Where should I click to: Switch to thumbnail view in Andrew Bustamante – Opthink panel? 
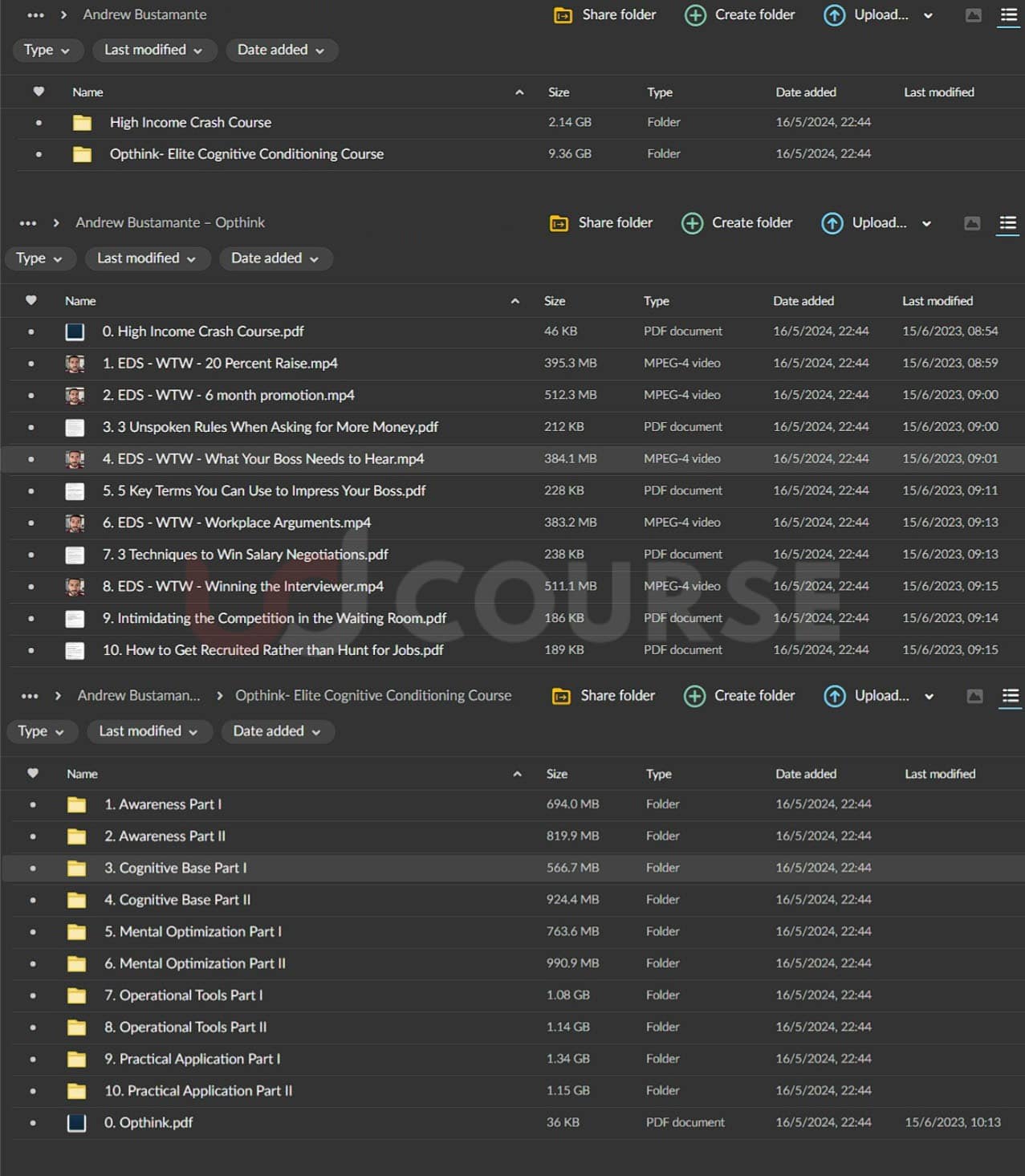pyautogui.click(x=972, y=223)
